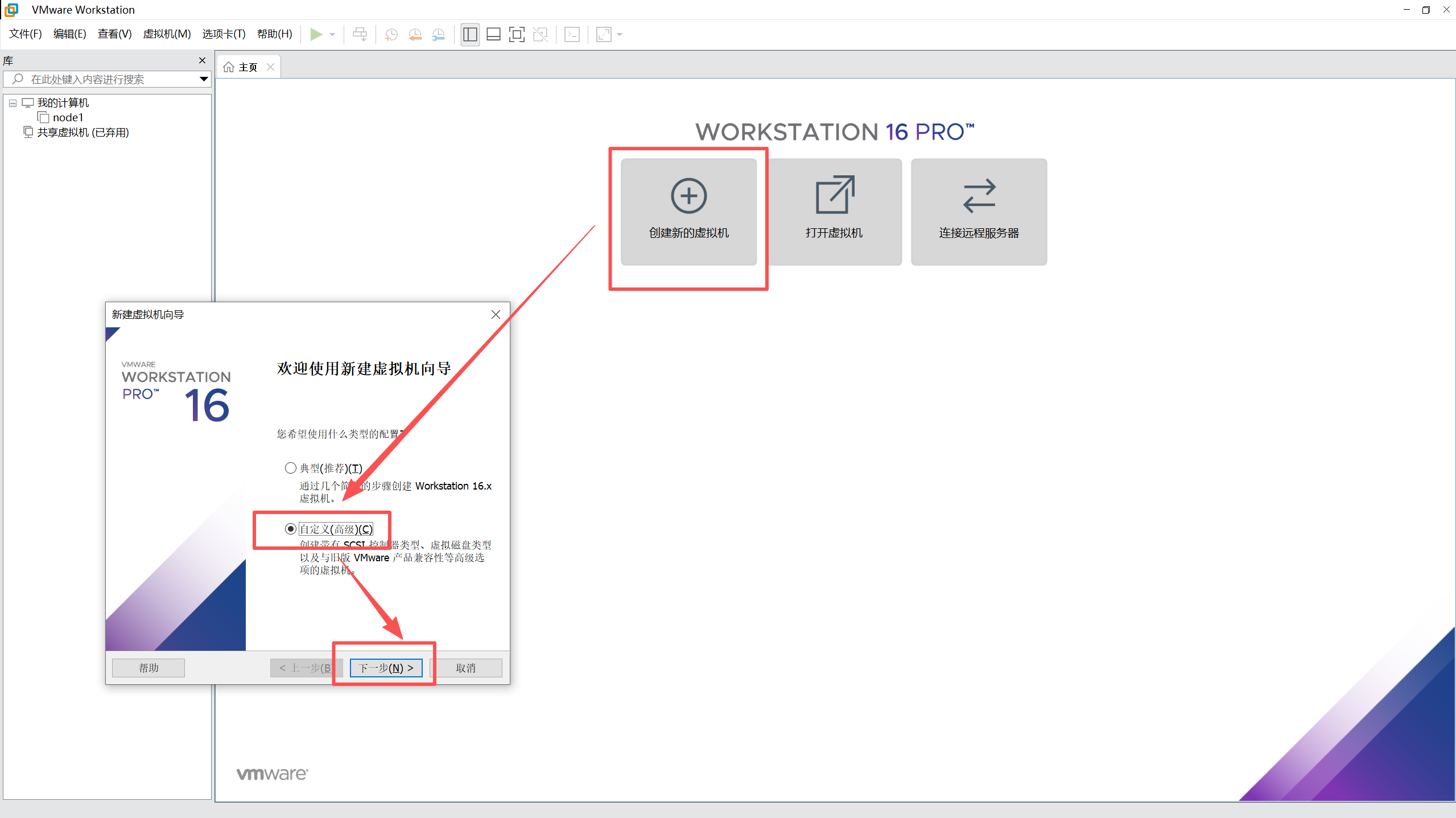Select the Typical (recommended) radio option
Viewport: 1456px width, 818px height.
pyautogui.click(x=291, y=468)
